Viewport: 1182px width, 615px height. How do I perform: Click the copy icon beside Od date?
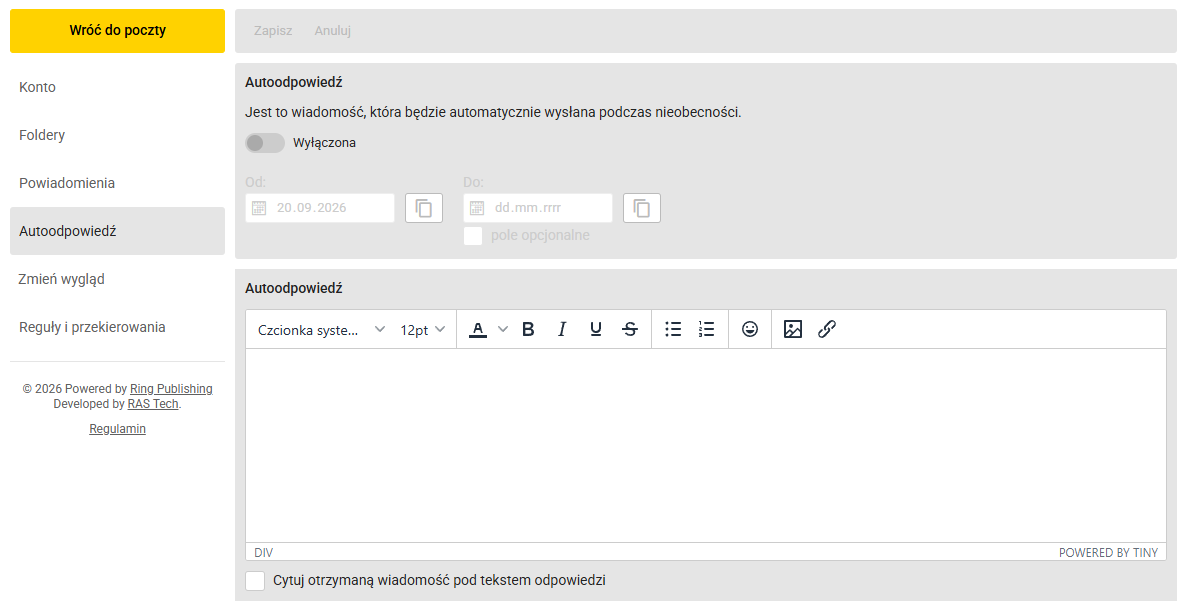(x=424, y=208)
